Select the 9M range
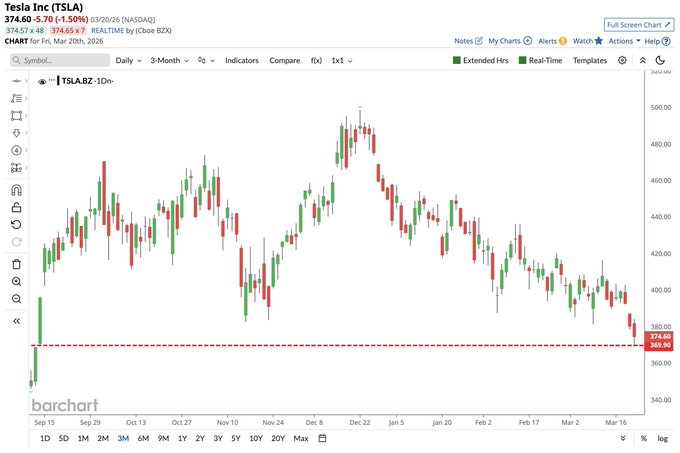This screenshot has width=680, height=453. coord(163,438)
